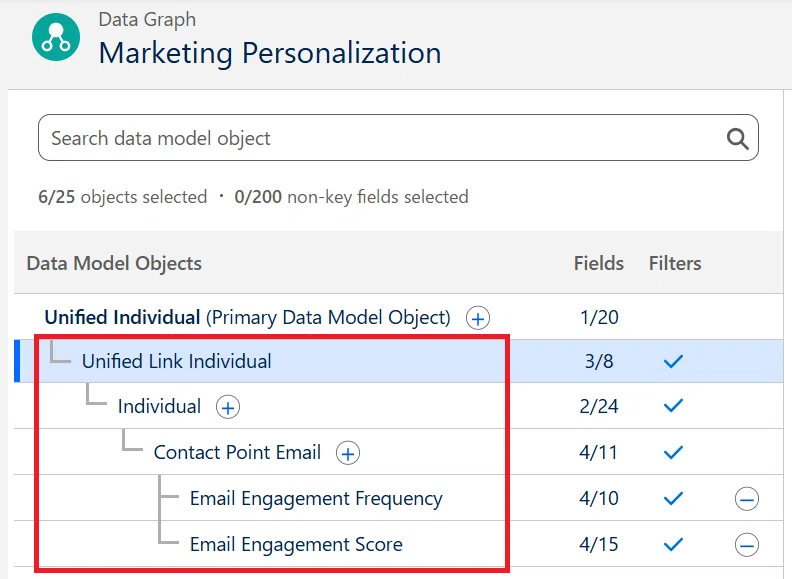The height and width of the screenshot is (579, 792).
Task: Click the 3/8 fields count
Action: 599,361
